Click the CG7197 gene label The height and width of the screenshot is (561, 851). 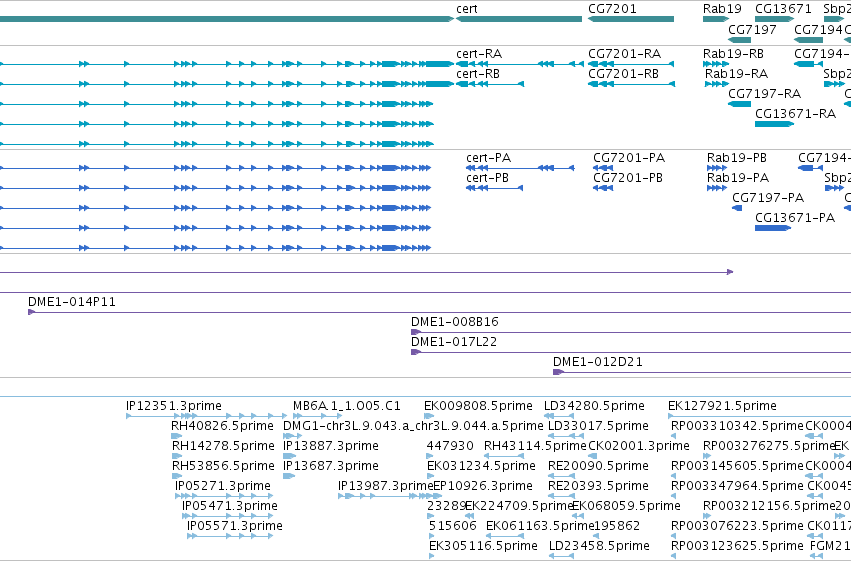(x=752, y=29)
